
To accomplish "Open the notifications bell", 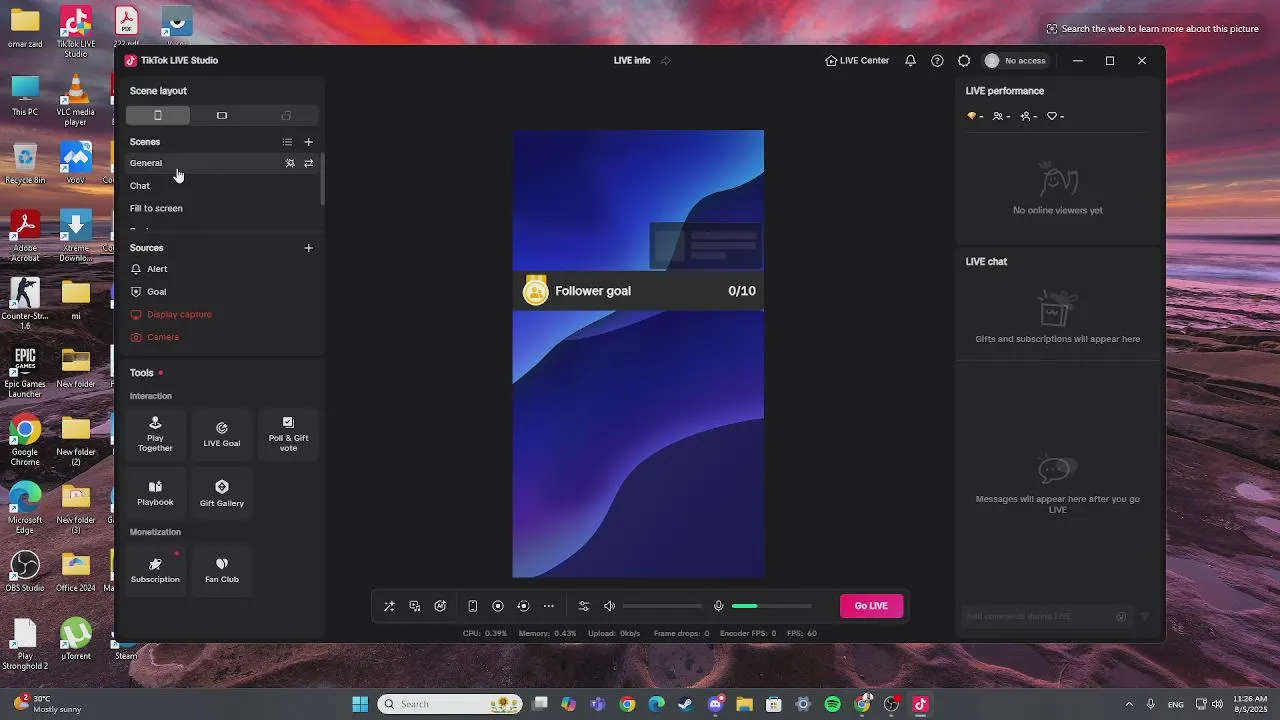I will pyautogui.click(x=910, y=61).
